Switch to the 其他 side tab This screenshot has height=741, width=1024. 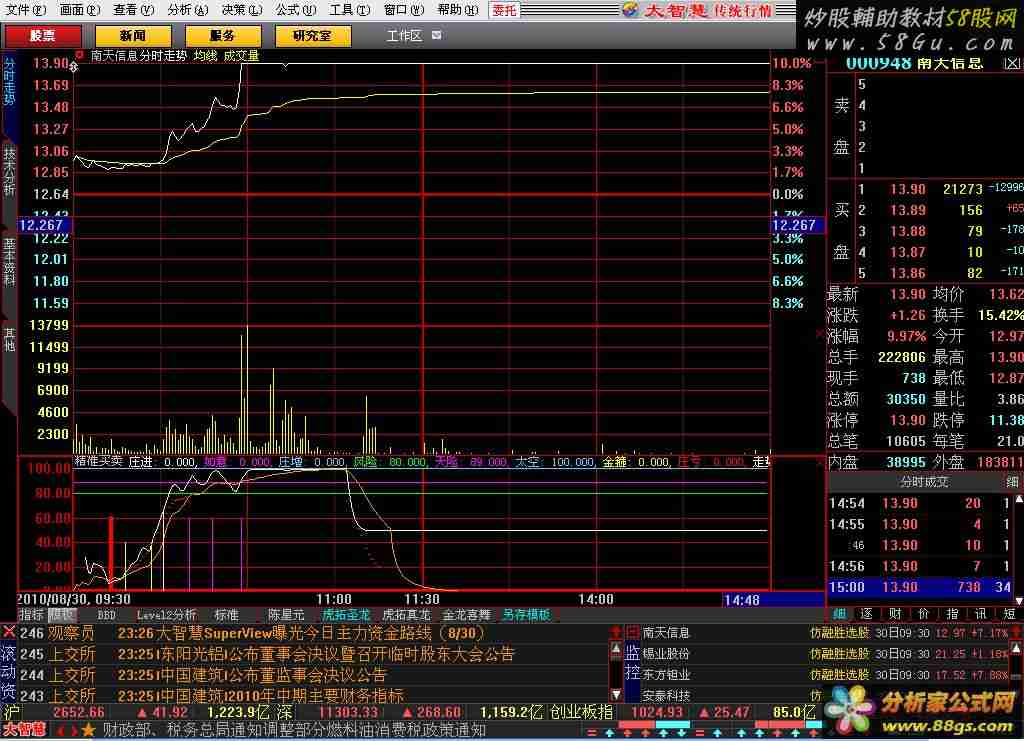9,339
